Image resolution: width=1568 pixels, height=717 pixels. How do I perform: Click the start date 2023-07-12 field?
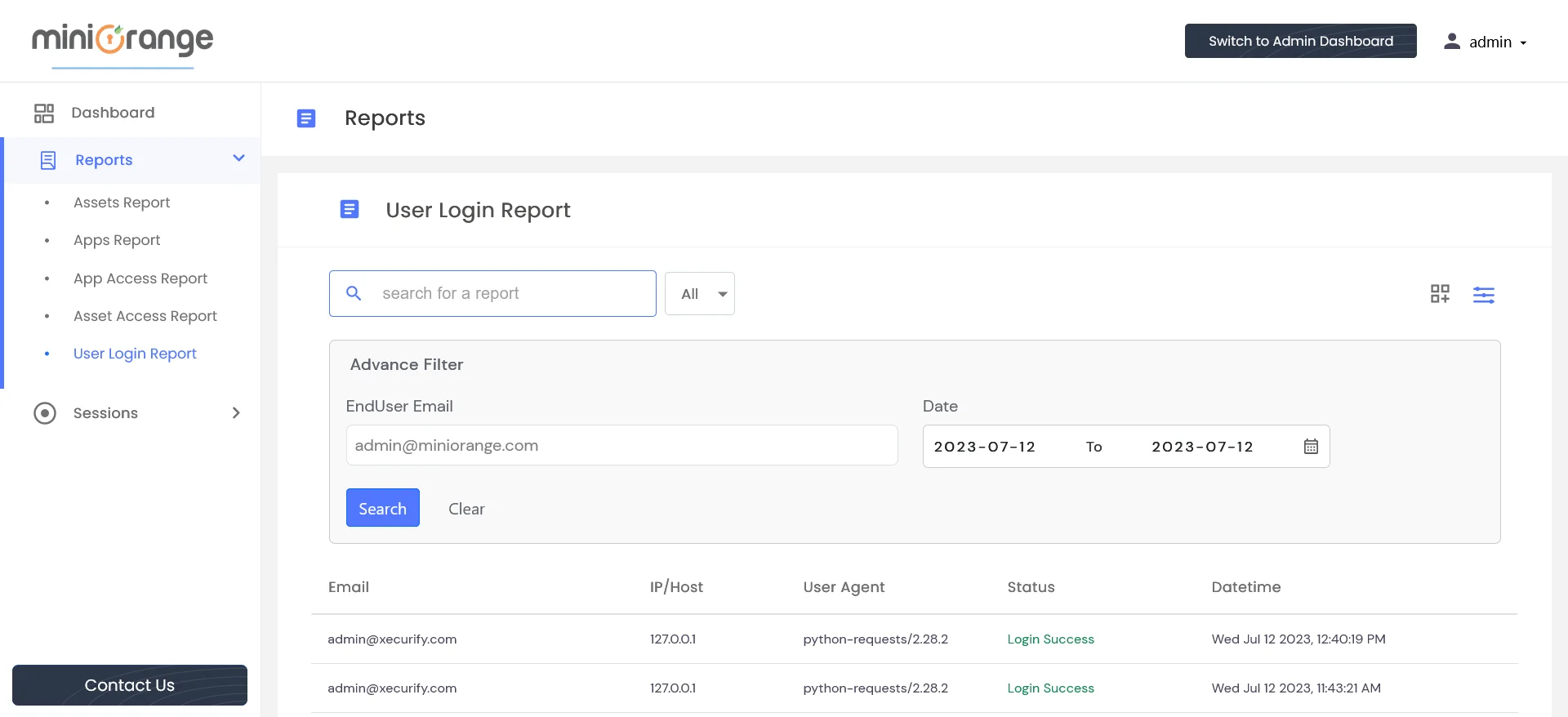click(x=985, y=447)
